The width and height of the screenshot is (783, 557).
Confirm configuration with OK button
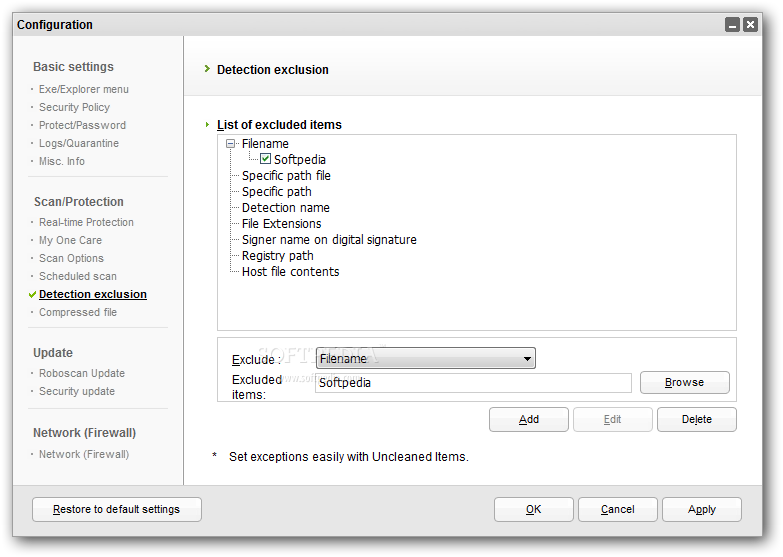(x=533, y=509)
